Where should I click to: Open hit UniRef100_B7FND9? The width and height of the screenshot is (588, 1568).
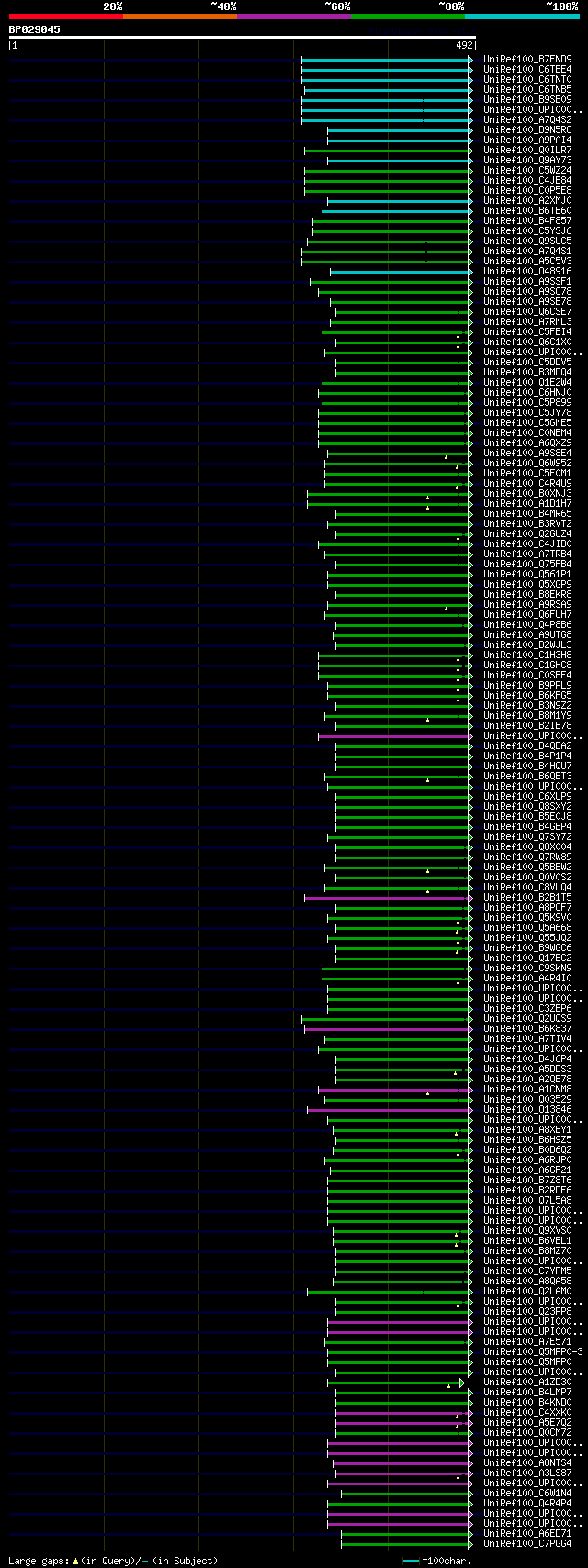(x=527, y=59)
